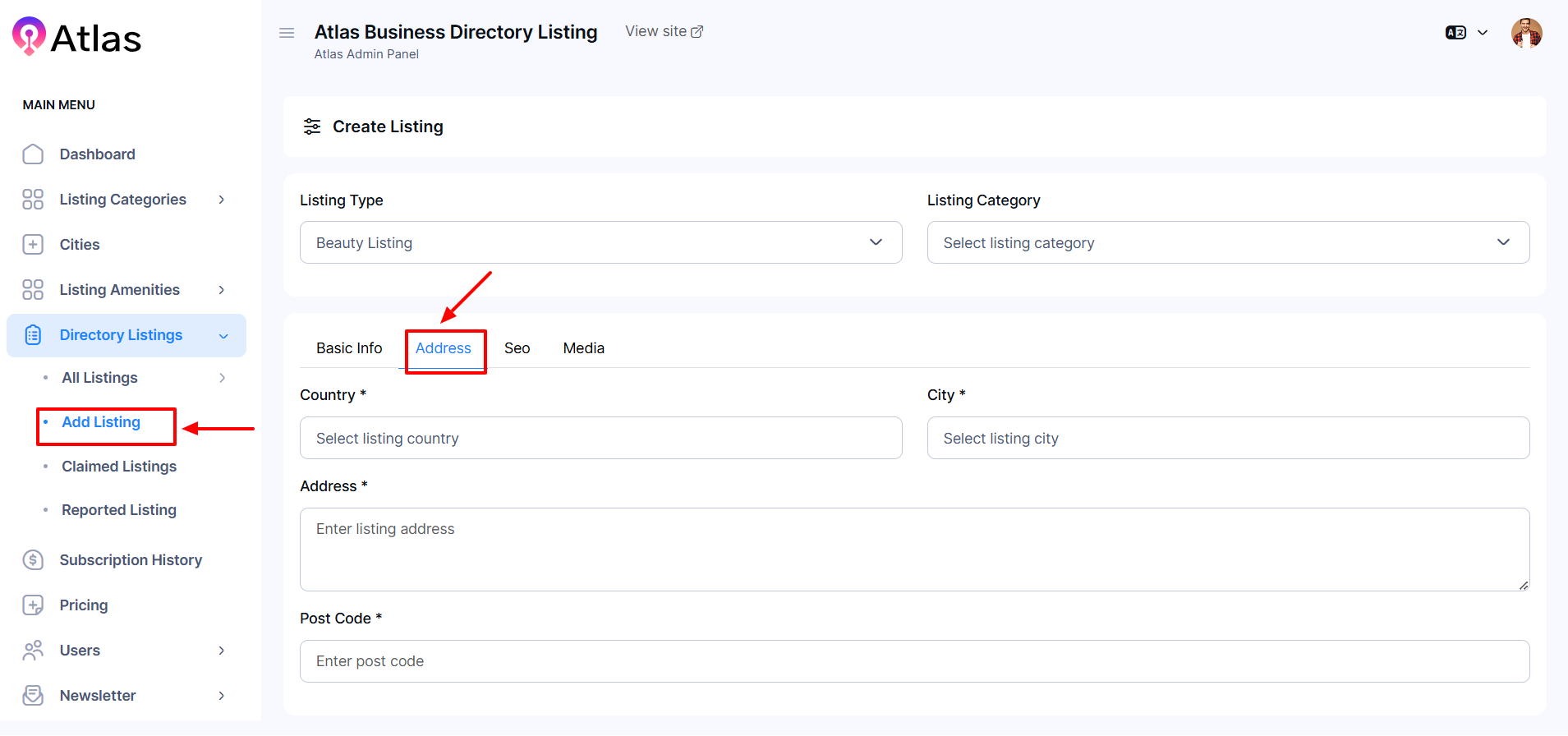1568x736 pixels.
Task: Switch to the Basic Info tab
Action: click(x=349, y=348)
